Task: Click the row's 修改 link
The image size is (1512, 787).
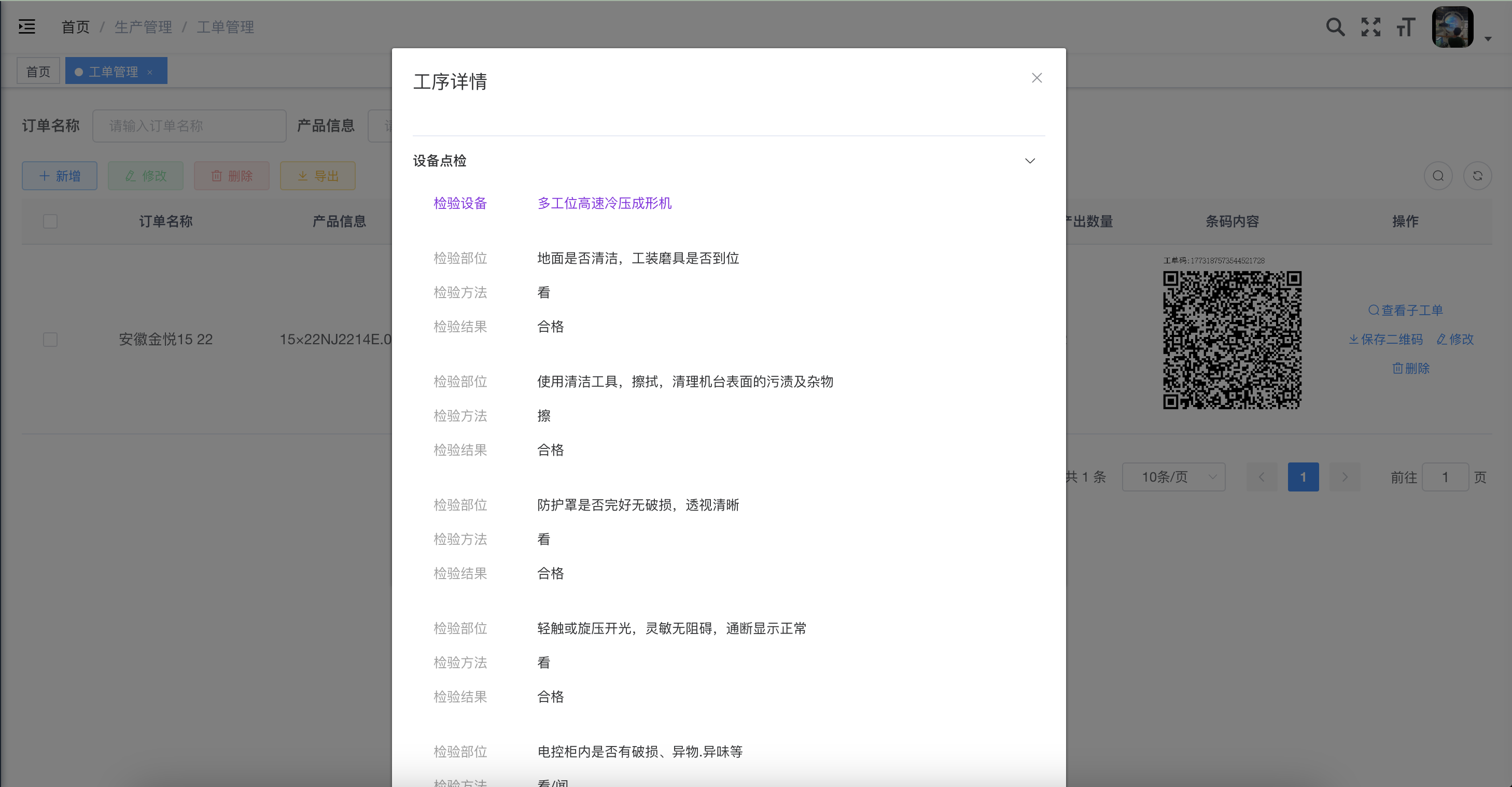Action: pos(1455,339)
